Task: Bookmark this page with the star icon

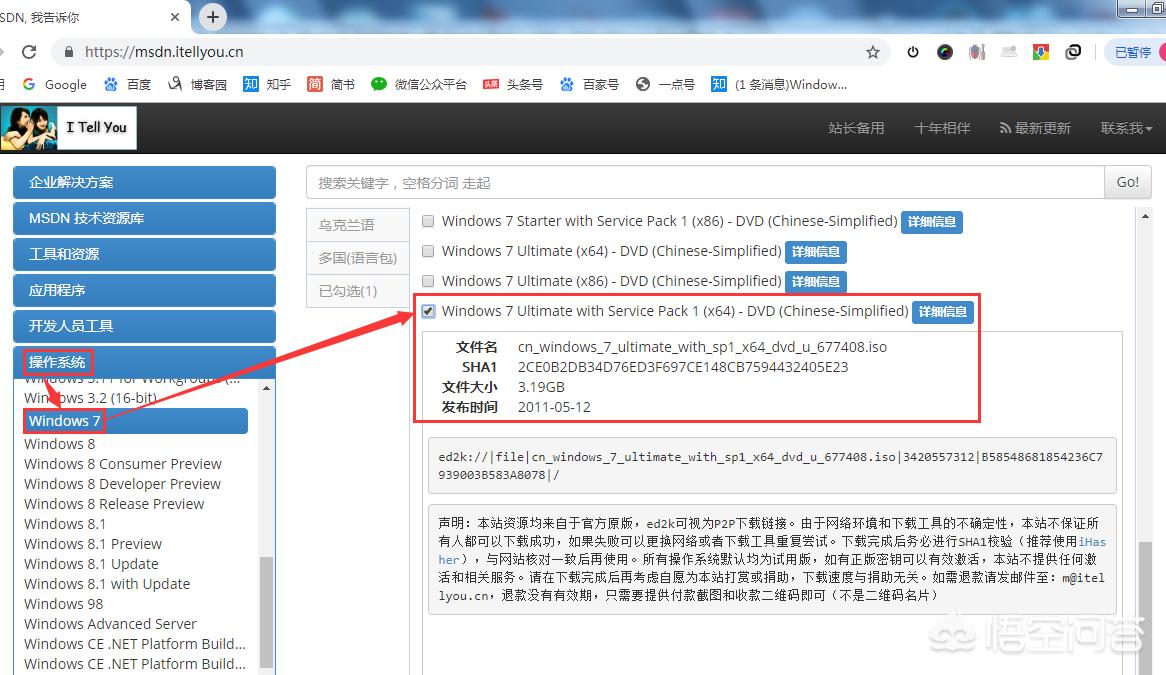Action: point(873,52)
